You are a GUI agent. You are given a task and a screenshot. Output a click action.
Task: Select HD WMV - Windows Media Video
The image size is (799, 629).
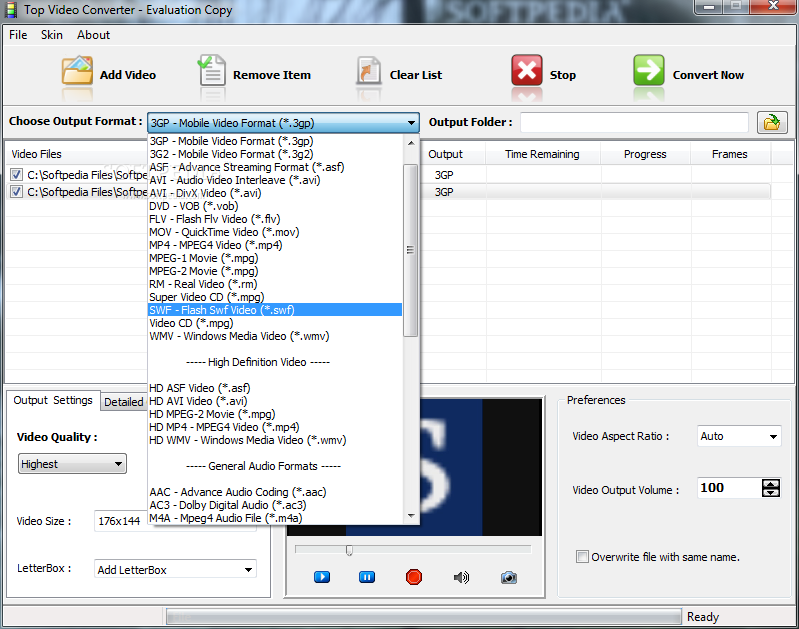pyautogui.click(x=275, y=440)
